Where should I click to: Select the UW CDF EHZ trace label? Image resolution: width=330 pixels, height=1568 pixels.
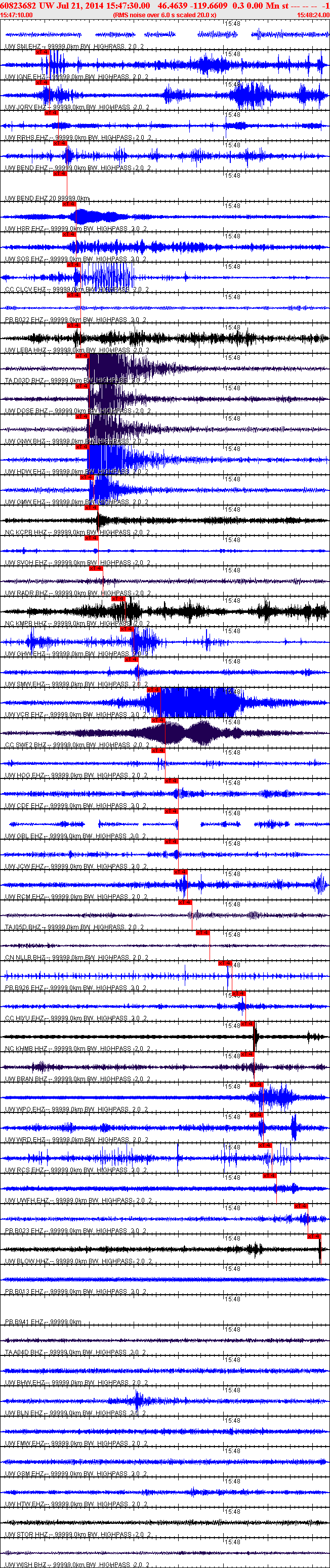pyautogui.click(x=75, y=806)
